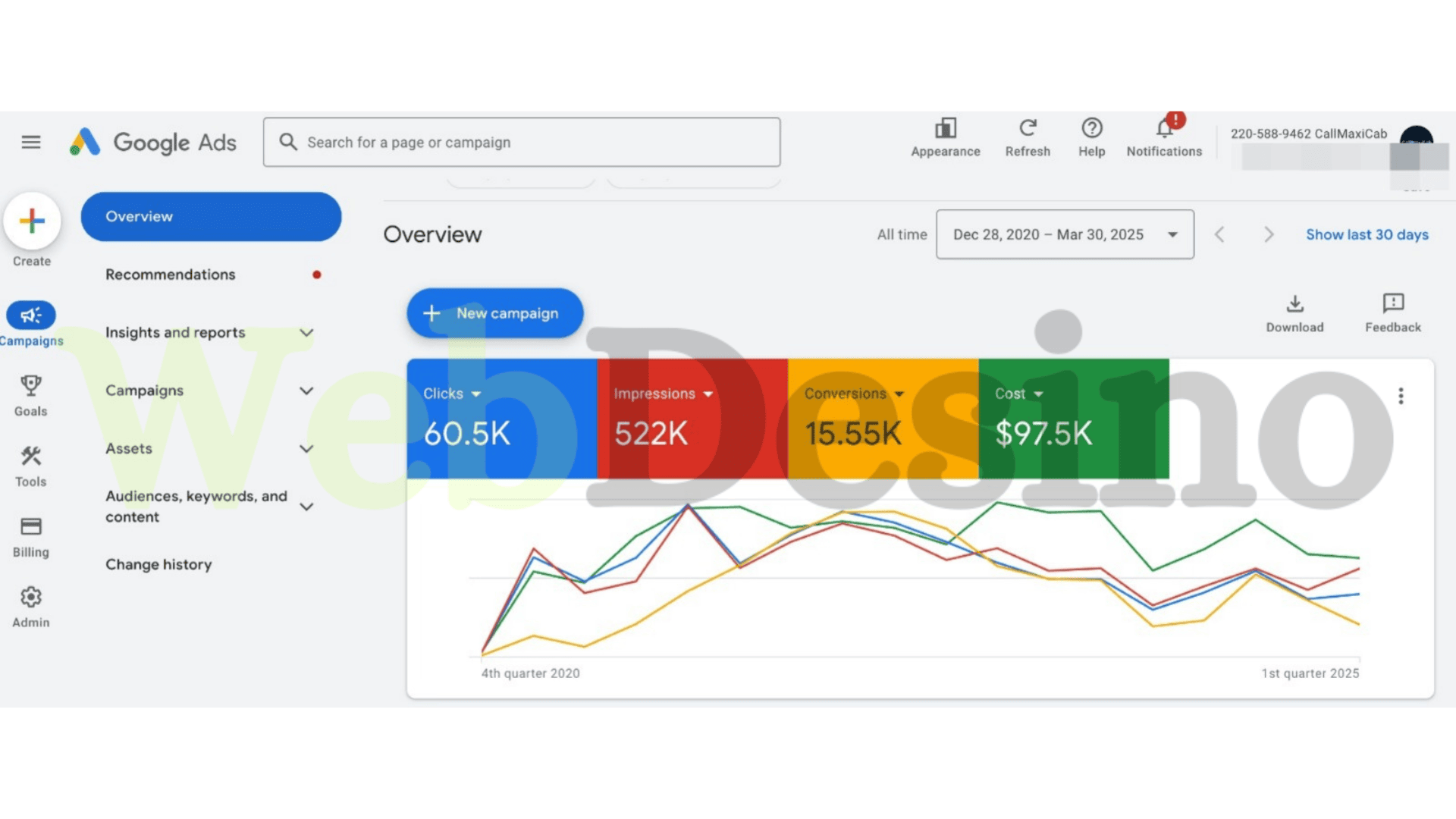Click the 'All time' label
This screenshot has height=819, width=1456.
tap(902, 234)
